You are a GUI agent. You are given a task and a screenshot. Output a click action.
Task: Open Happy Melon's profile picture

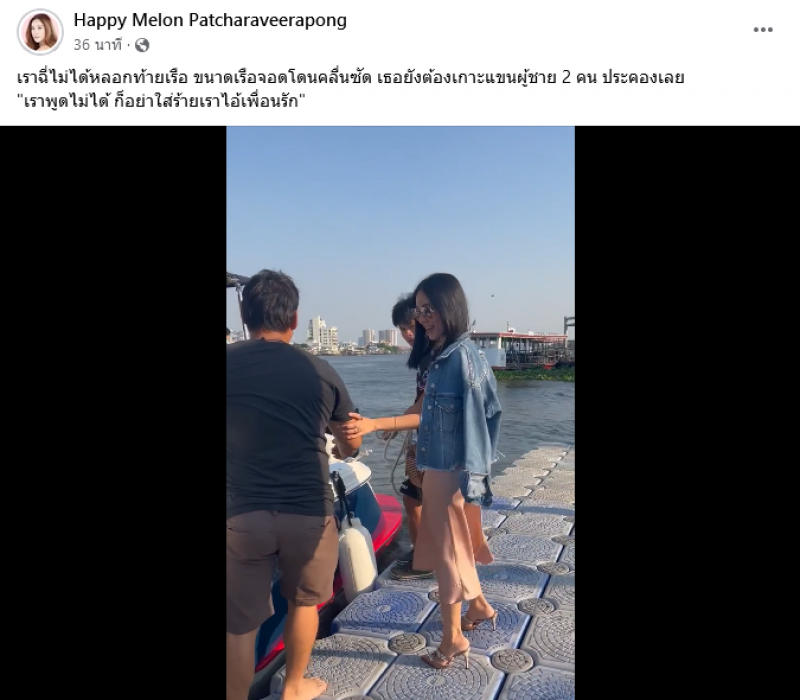[40, 32]
